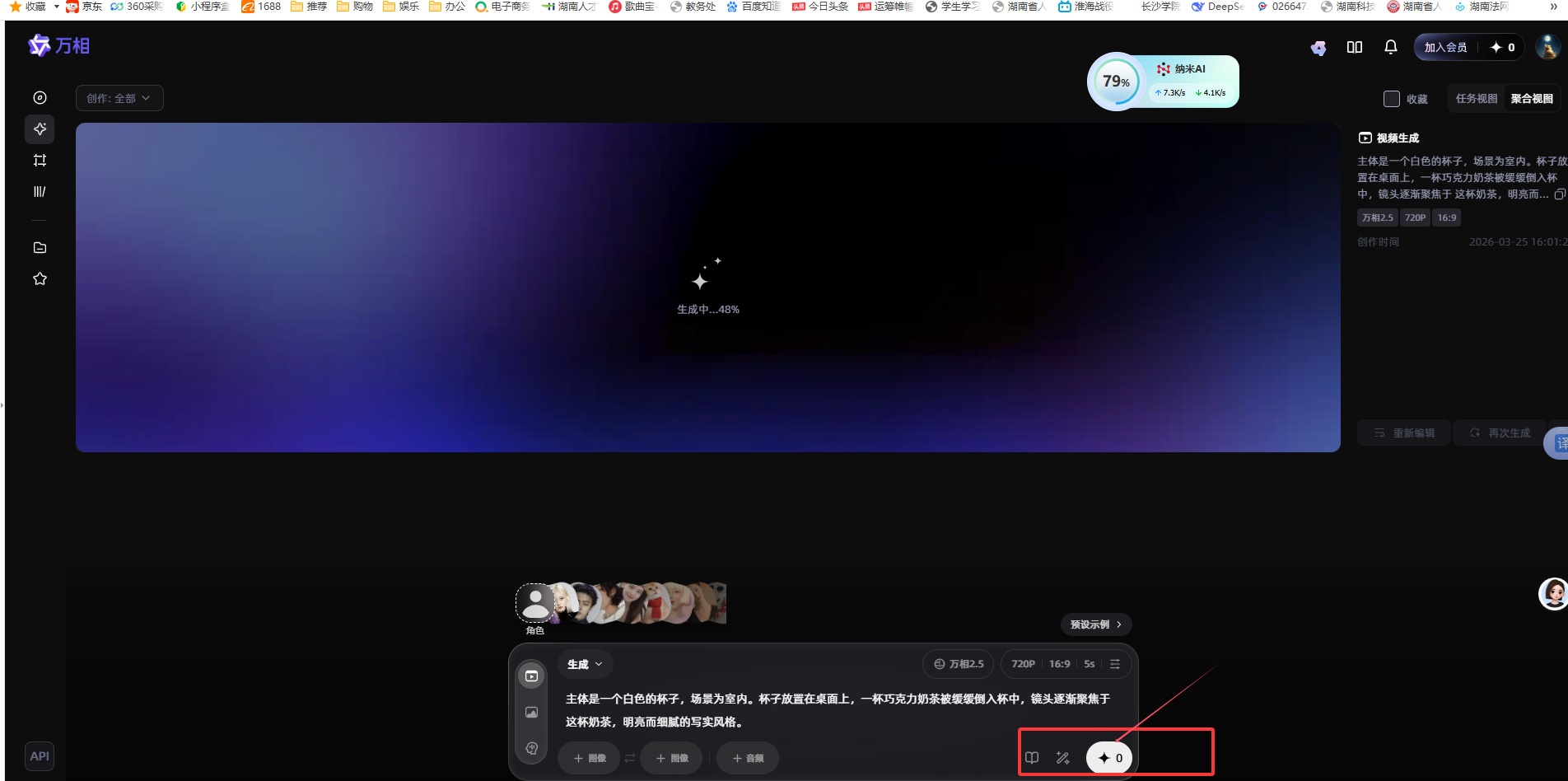Select the sparkle creation icon in sidebar
The image size is (1568, 781).
coord(40,129)
